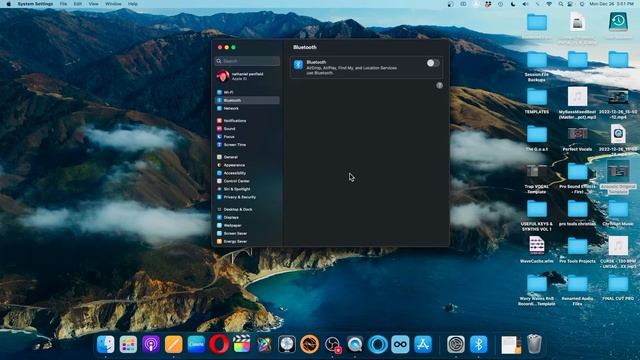Go to Privacy & Security settings
Image resolution: width=640 pixels, height=360 pixels.
coord(247,197)
